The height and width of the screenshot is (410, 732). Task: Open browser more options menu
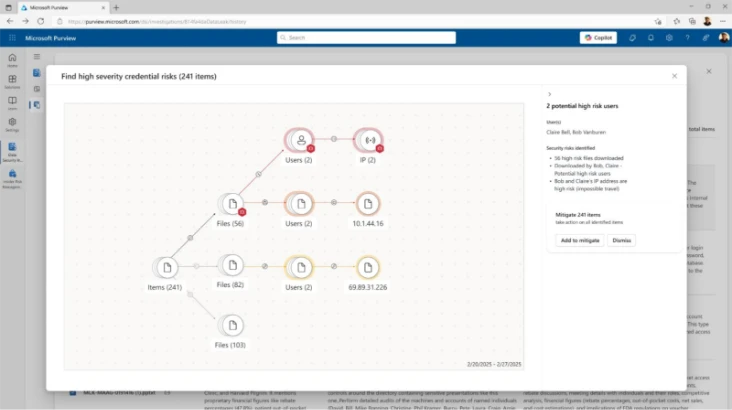(723, 21)
